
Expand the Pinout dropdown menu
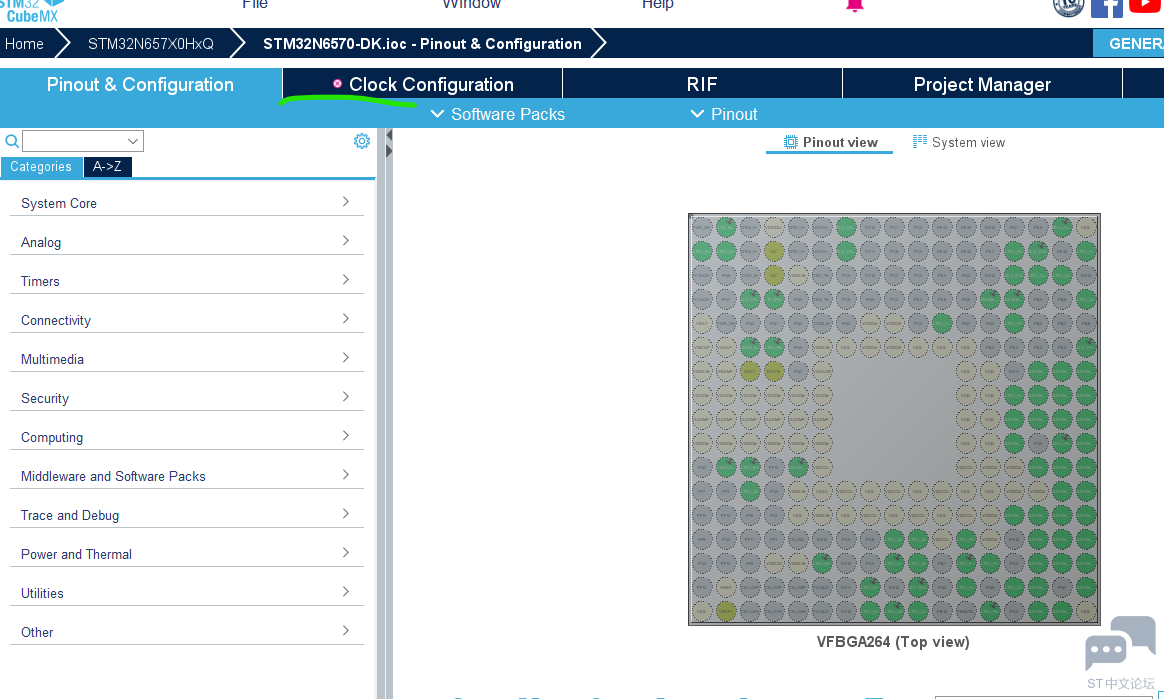724,114
